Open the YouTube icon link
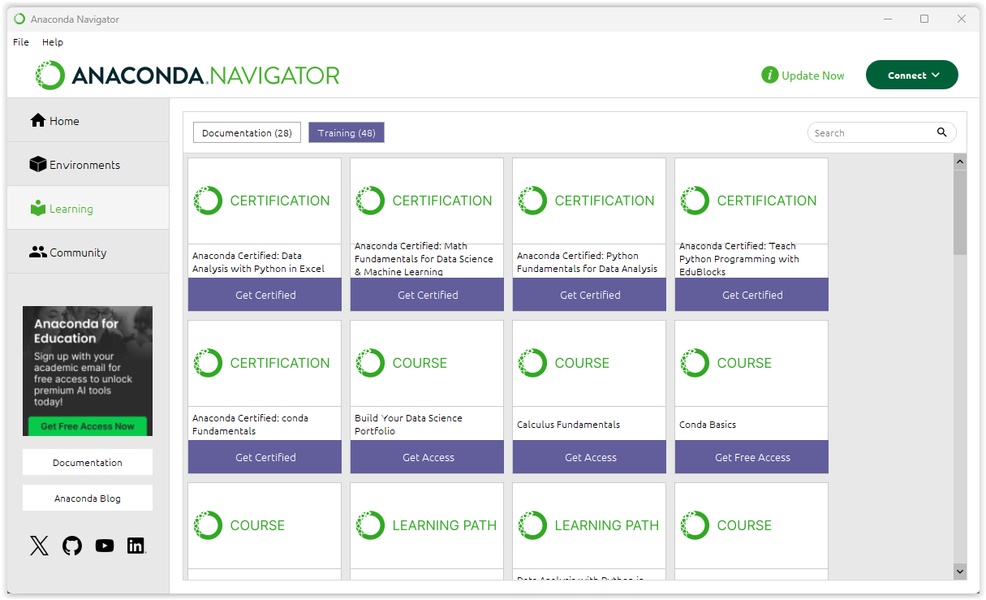This screenshot has width=986, height=600. [104, 545]
